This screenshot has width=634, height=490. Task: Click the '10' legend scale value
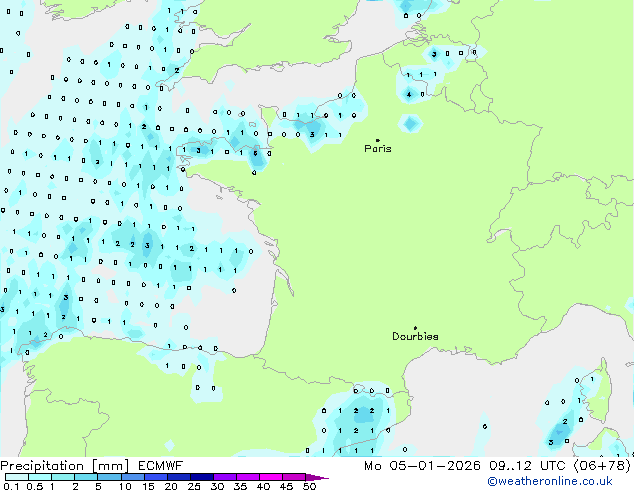125,486
